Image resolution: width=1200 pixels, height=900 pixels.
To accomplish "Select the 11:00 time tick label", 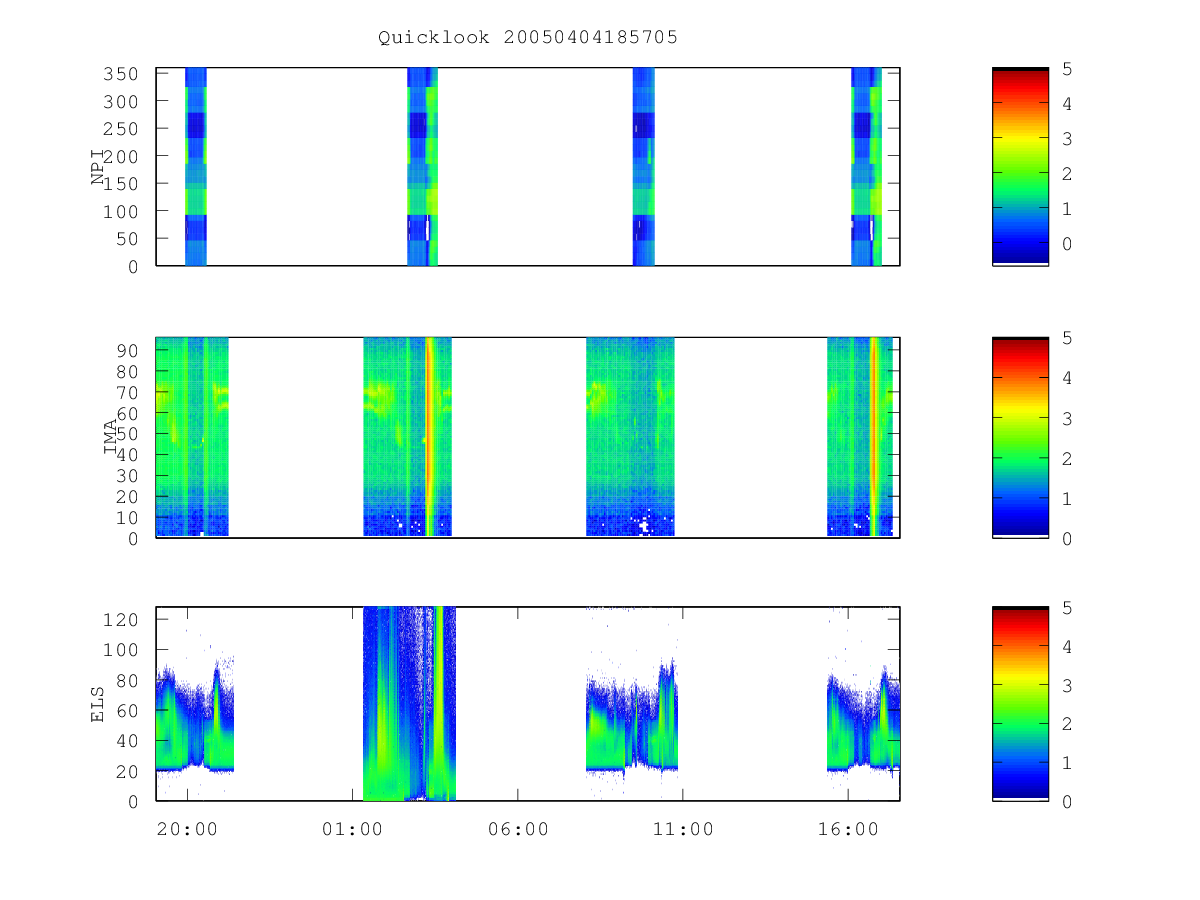I will [683, 829].
